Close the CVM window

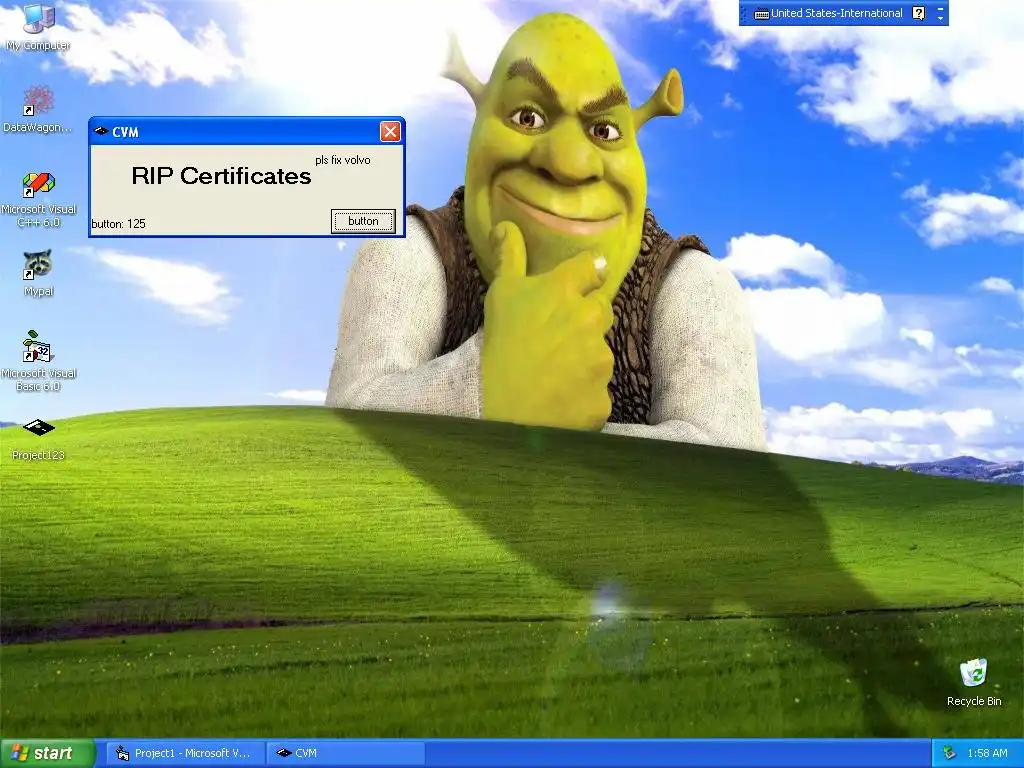390,132
